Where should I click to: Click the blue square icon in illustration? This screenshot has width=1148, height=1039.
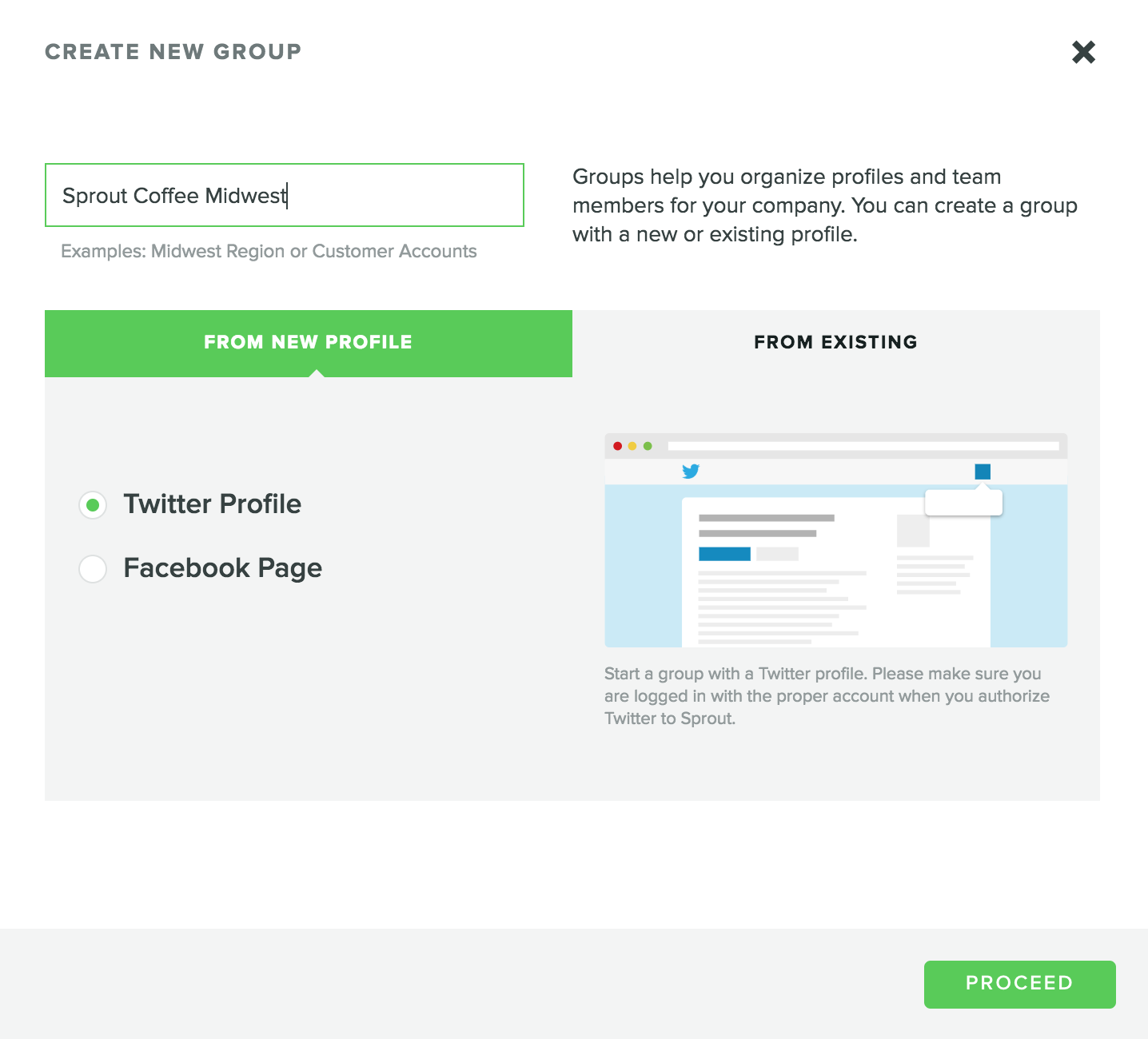pyautogui.click(x=983, y=472)
